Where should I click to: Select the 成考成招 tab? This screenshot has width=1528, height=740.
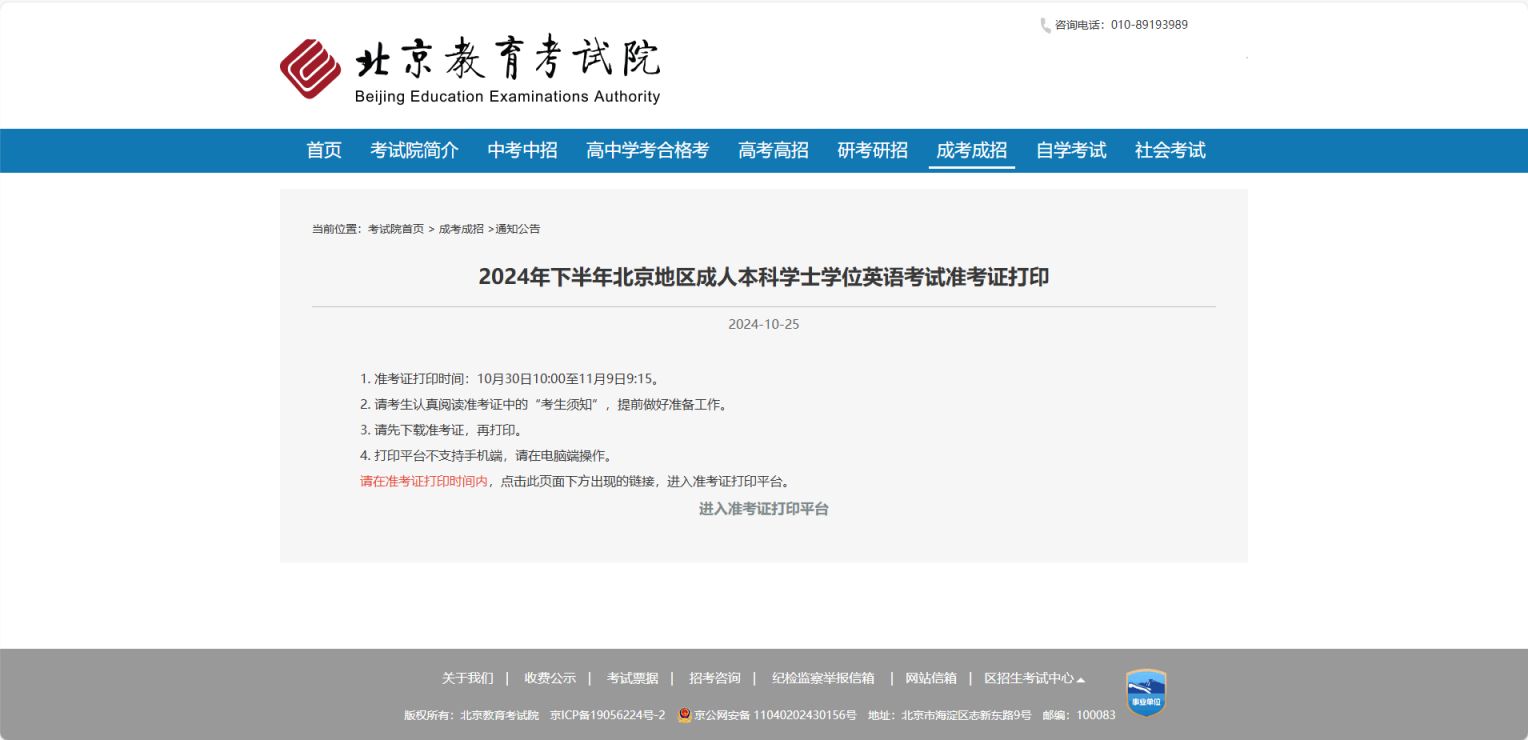pyautogui.click(x=971, y=150)
